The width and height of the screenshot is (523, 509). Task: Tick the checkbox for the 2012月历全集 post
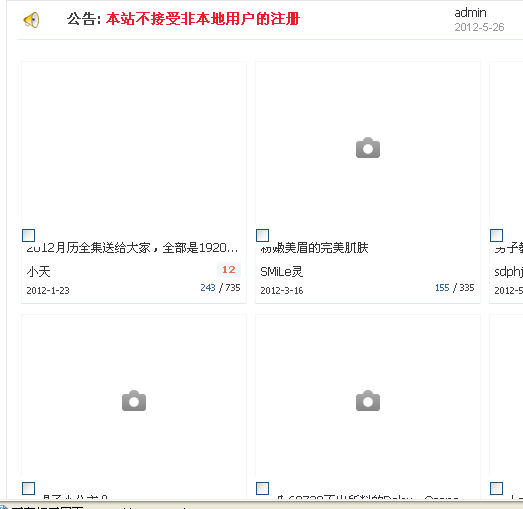[x=28, y=235]
